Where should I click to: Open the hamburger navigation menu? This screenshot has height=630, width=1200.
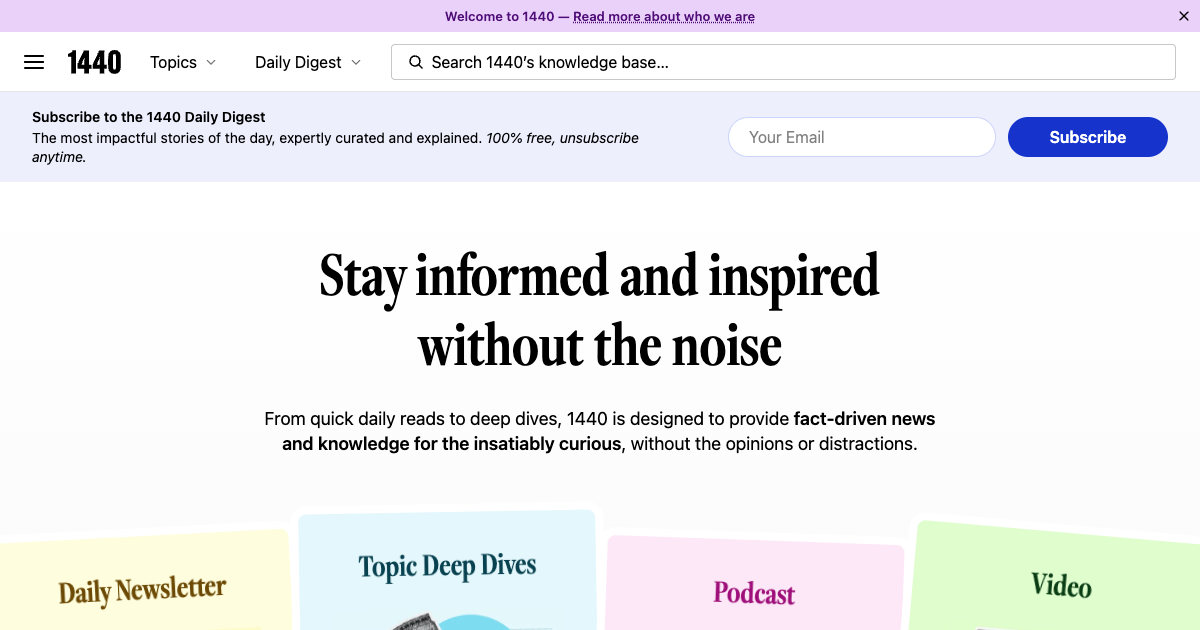coord(34,62)
